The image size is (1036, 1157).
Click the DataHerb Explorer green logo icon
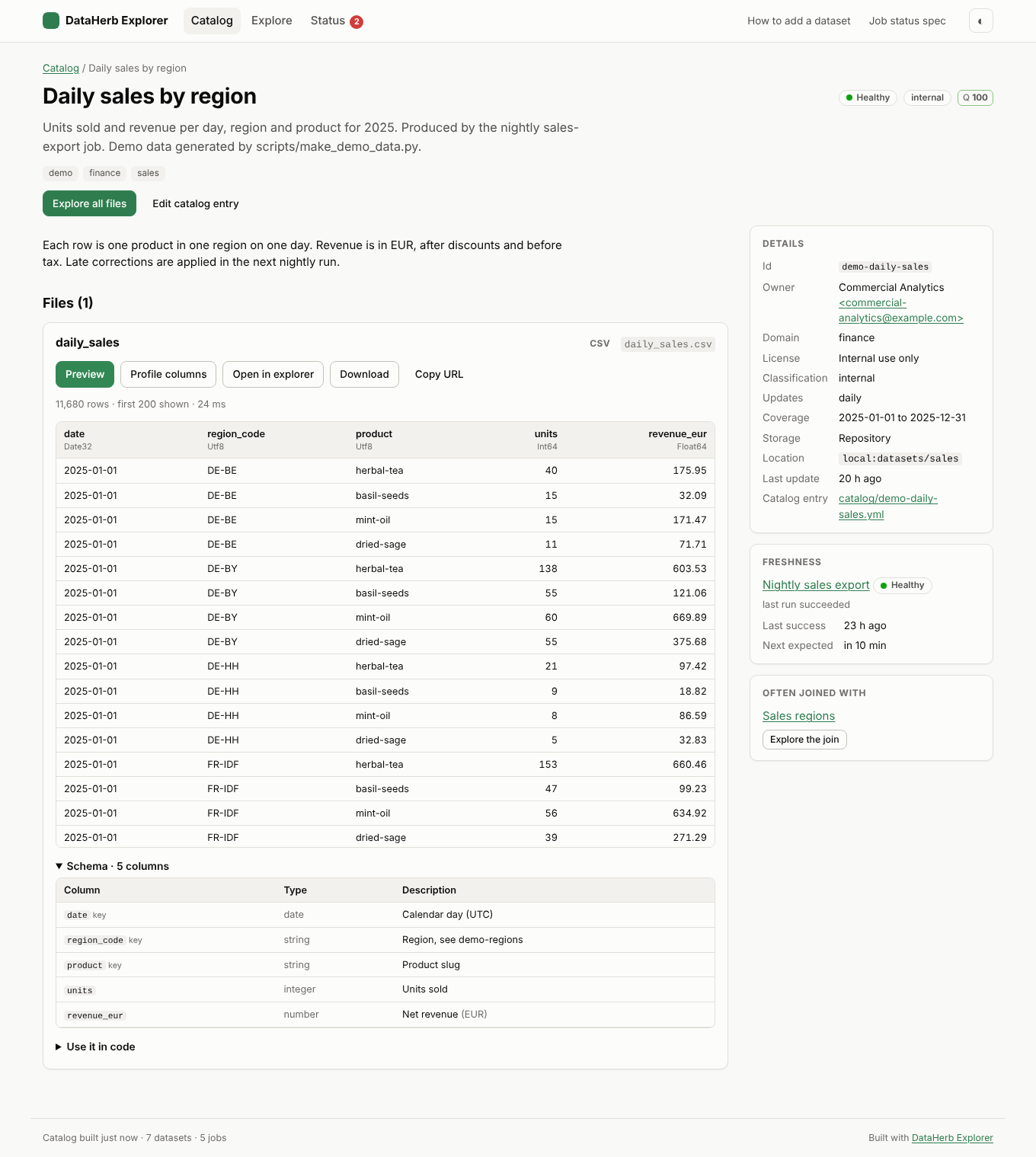click(51, 21)
